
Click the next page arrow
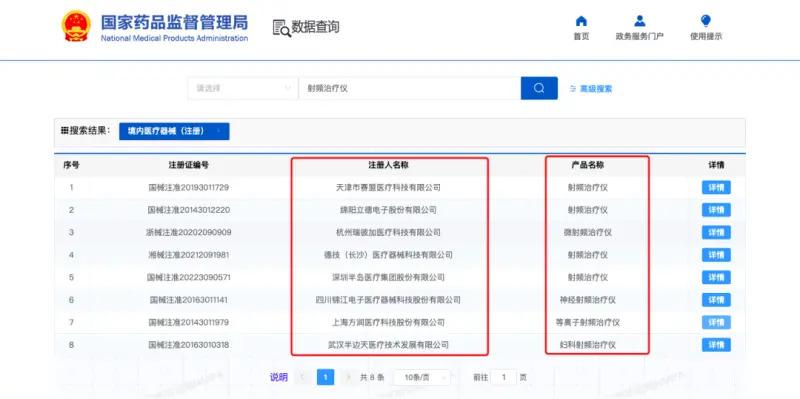[x=348, y=378]
